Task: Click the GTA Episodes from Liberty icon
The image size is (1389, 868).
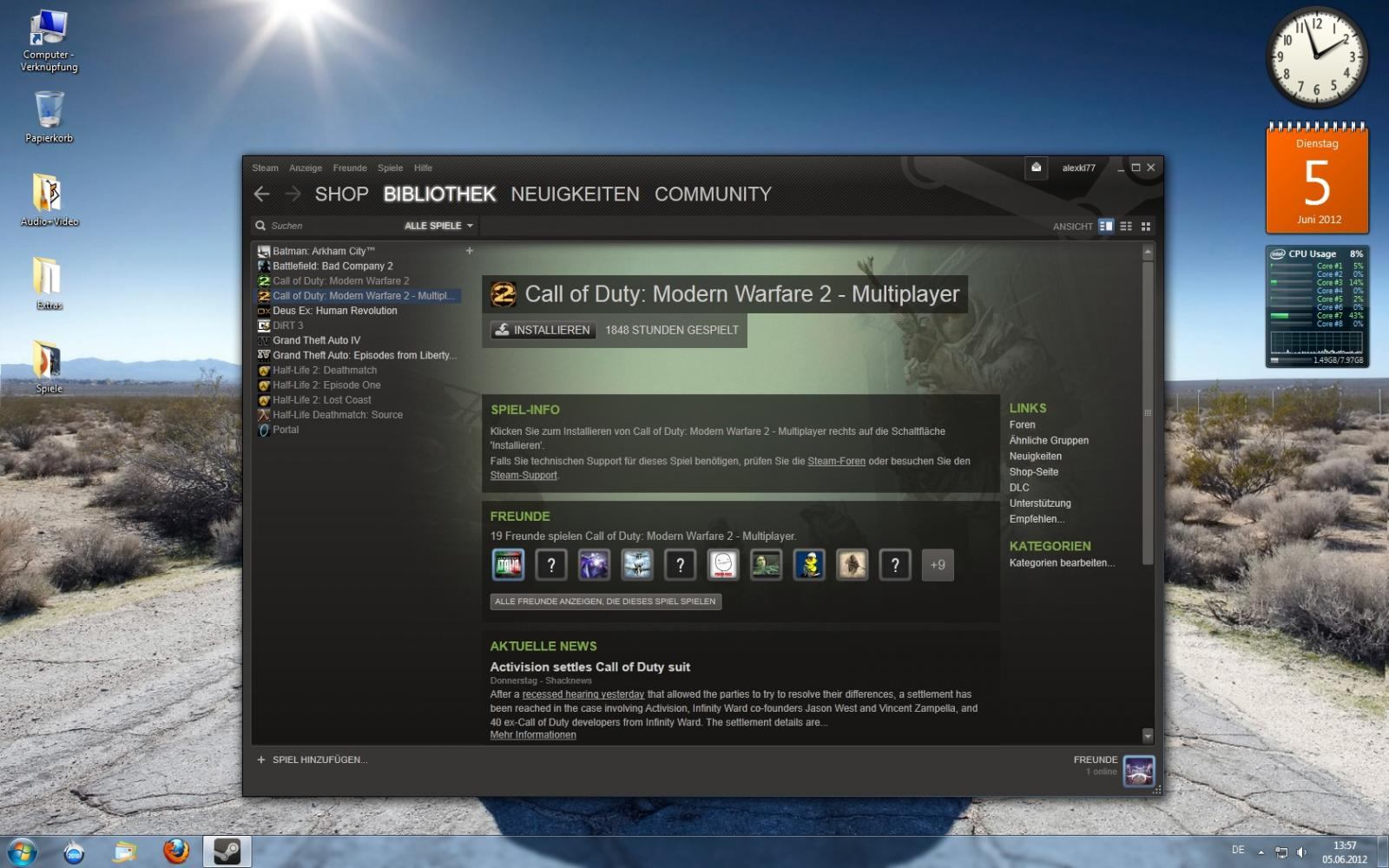Action: [264, 355]
